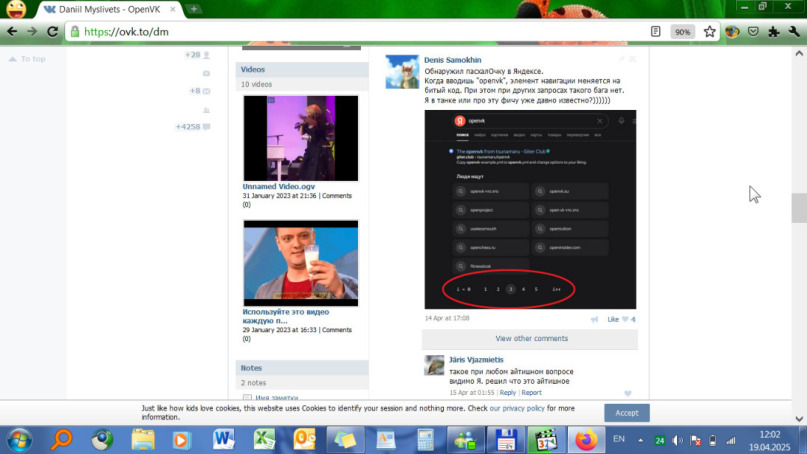Viewport: 807px width, 454px height.
Task: Reply to Jāris Vjazmietis's comment
Action: [507, 393]
